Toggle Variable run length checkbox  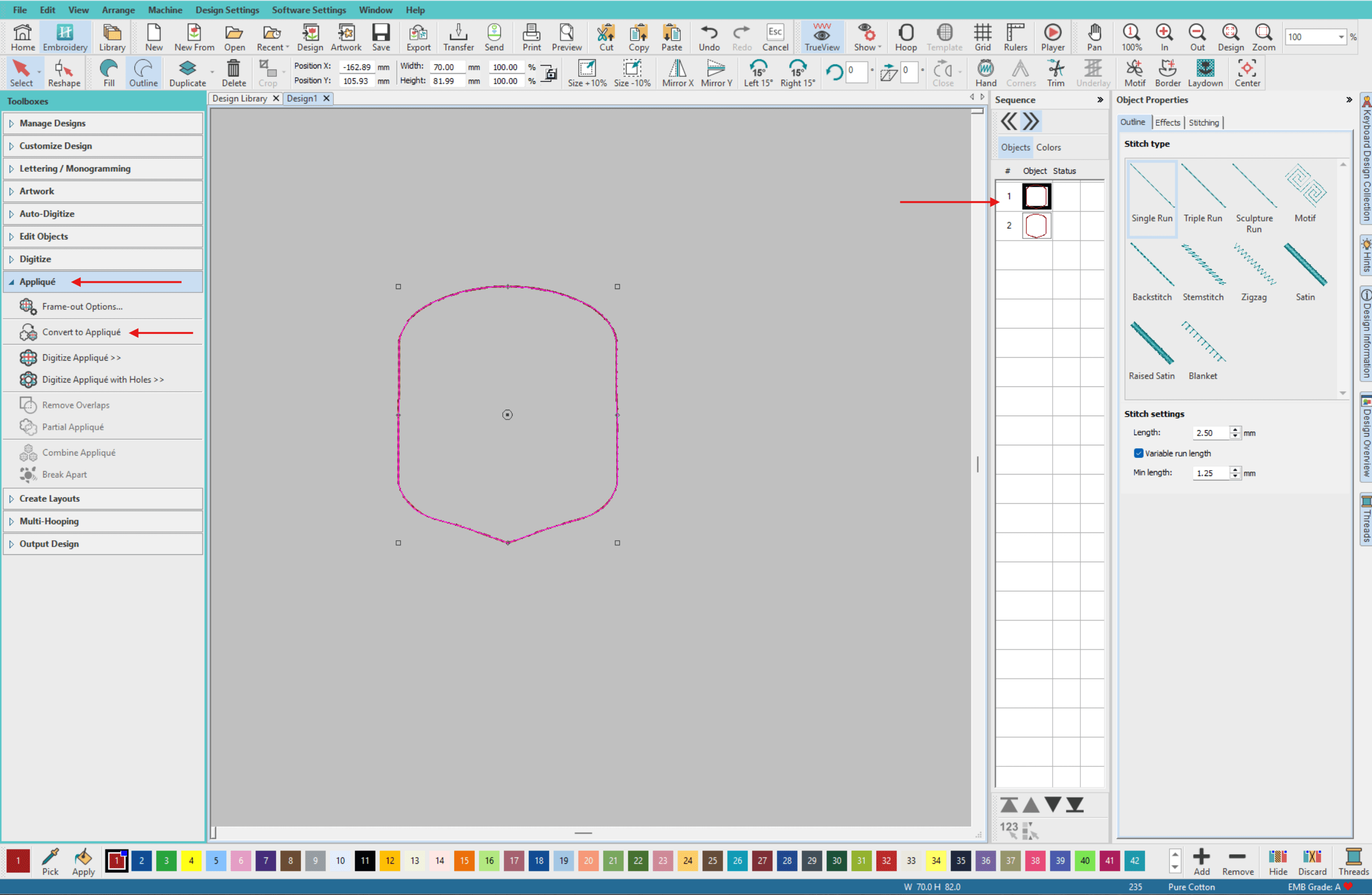[1138, 454]
